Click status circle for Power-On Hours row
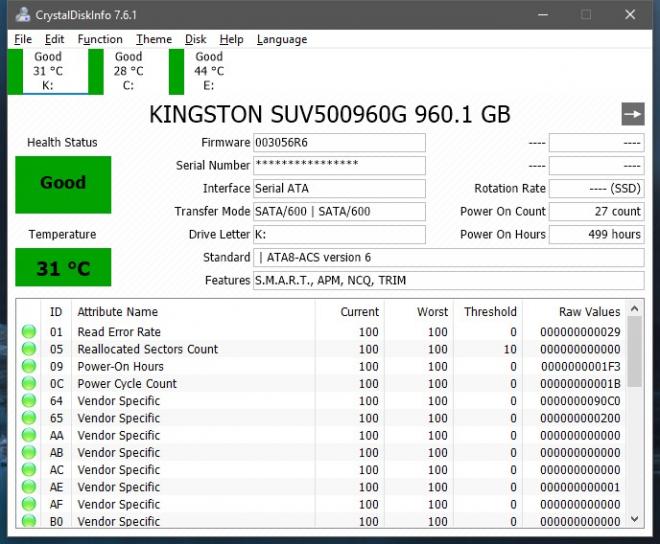 pos(29,366)
